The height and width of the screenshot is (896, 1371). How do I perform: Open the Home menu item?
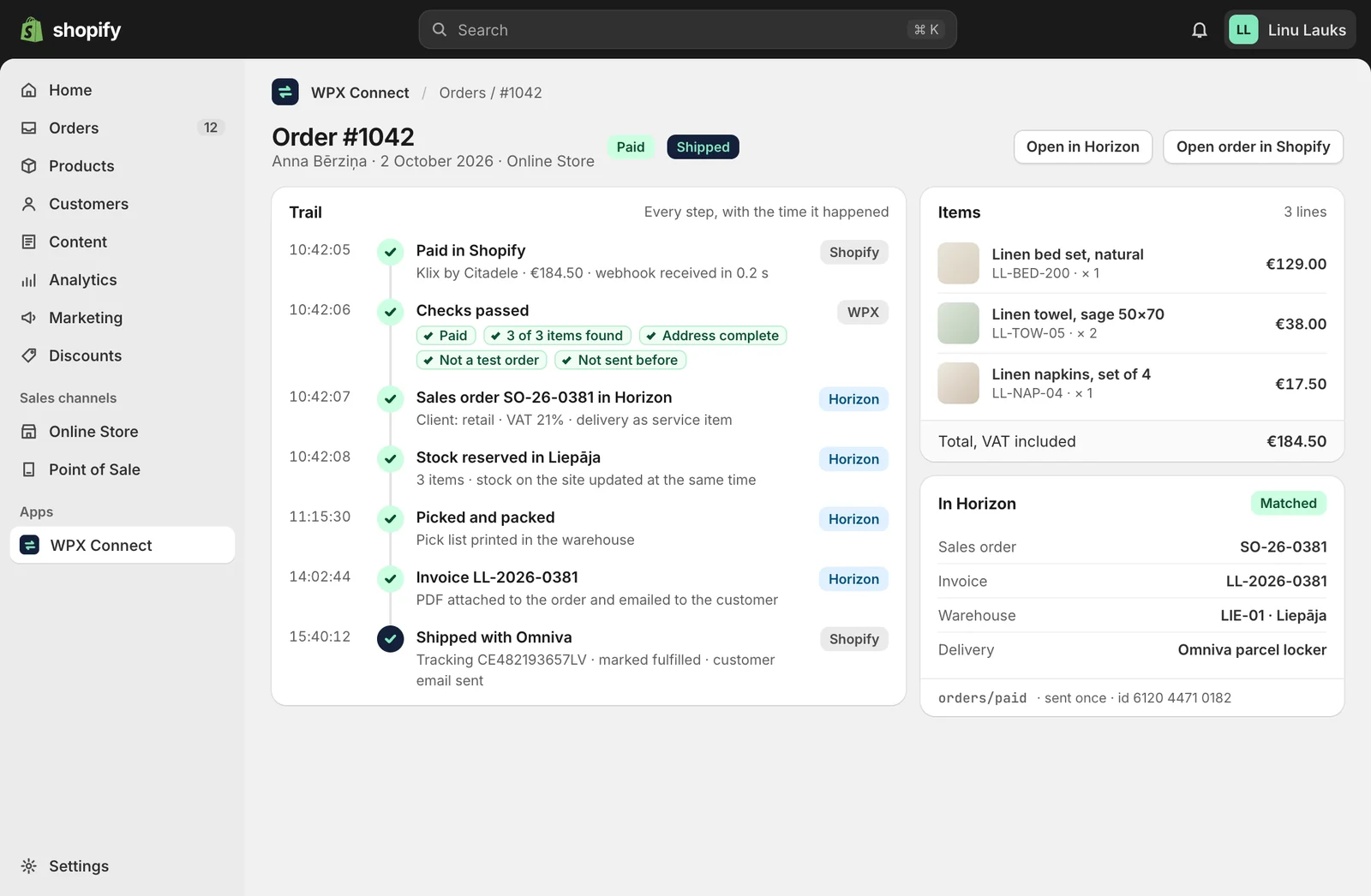coord(123,90)
